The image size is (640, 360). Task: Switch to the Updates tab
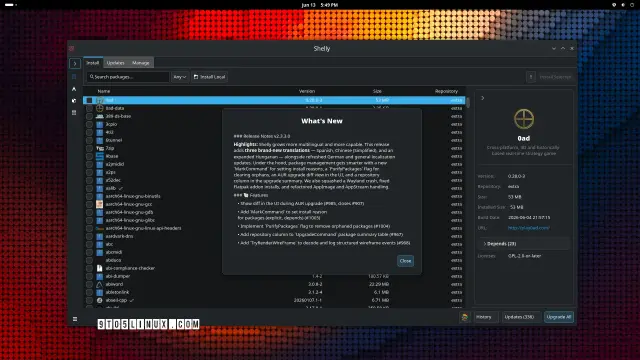(x=115, y=63)
